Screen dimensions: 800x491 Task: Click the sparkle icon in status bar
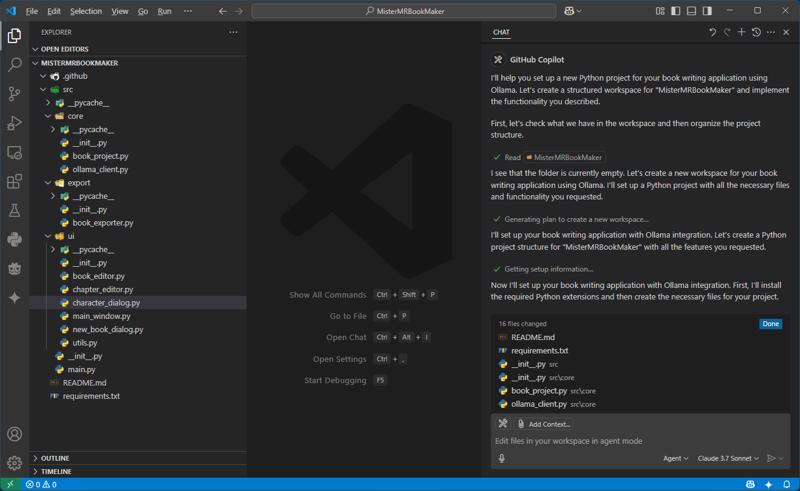768,484
